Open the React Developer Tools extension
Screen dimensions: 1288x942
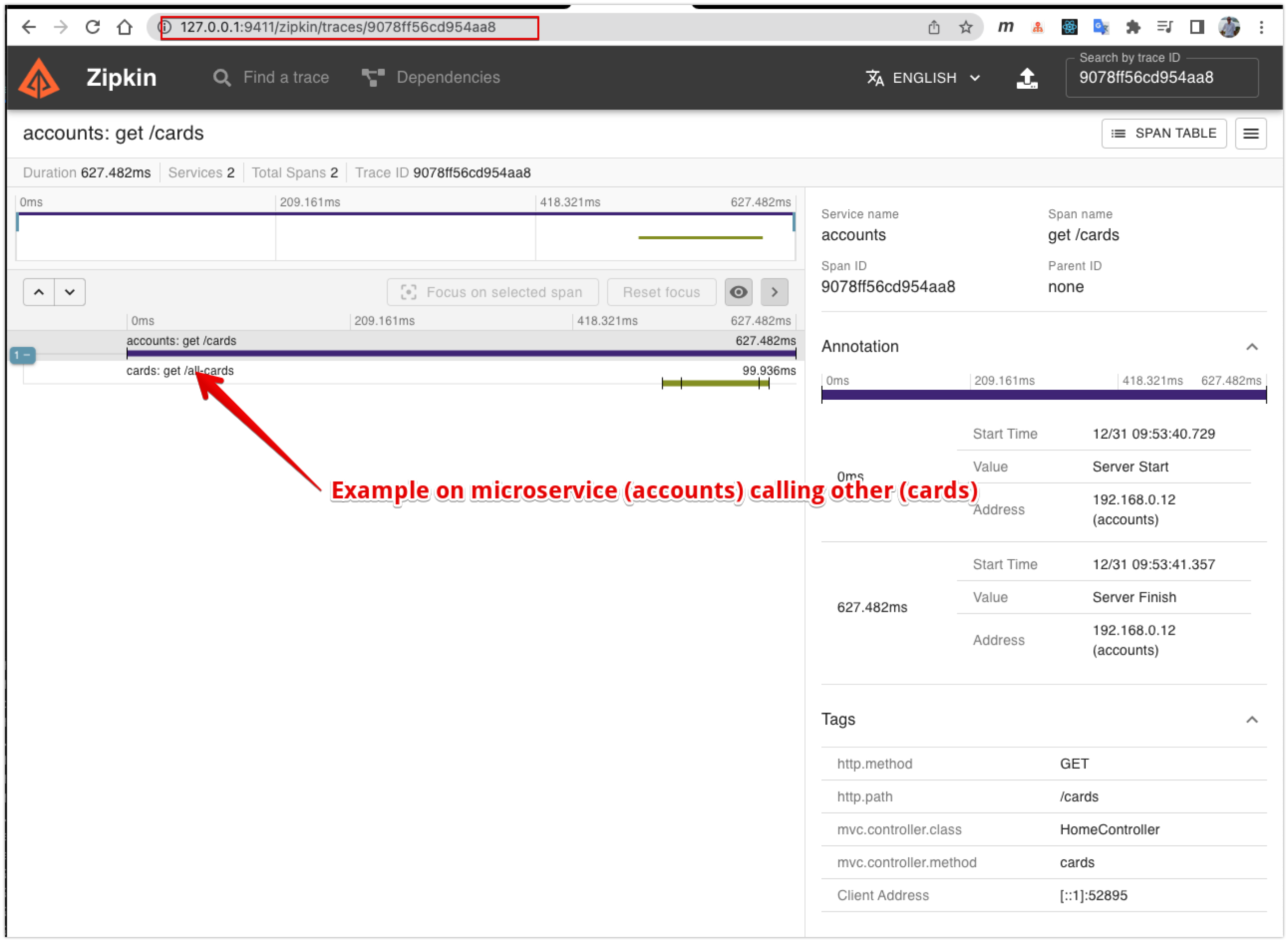click(1069, 27)
